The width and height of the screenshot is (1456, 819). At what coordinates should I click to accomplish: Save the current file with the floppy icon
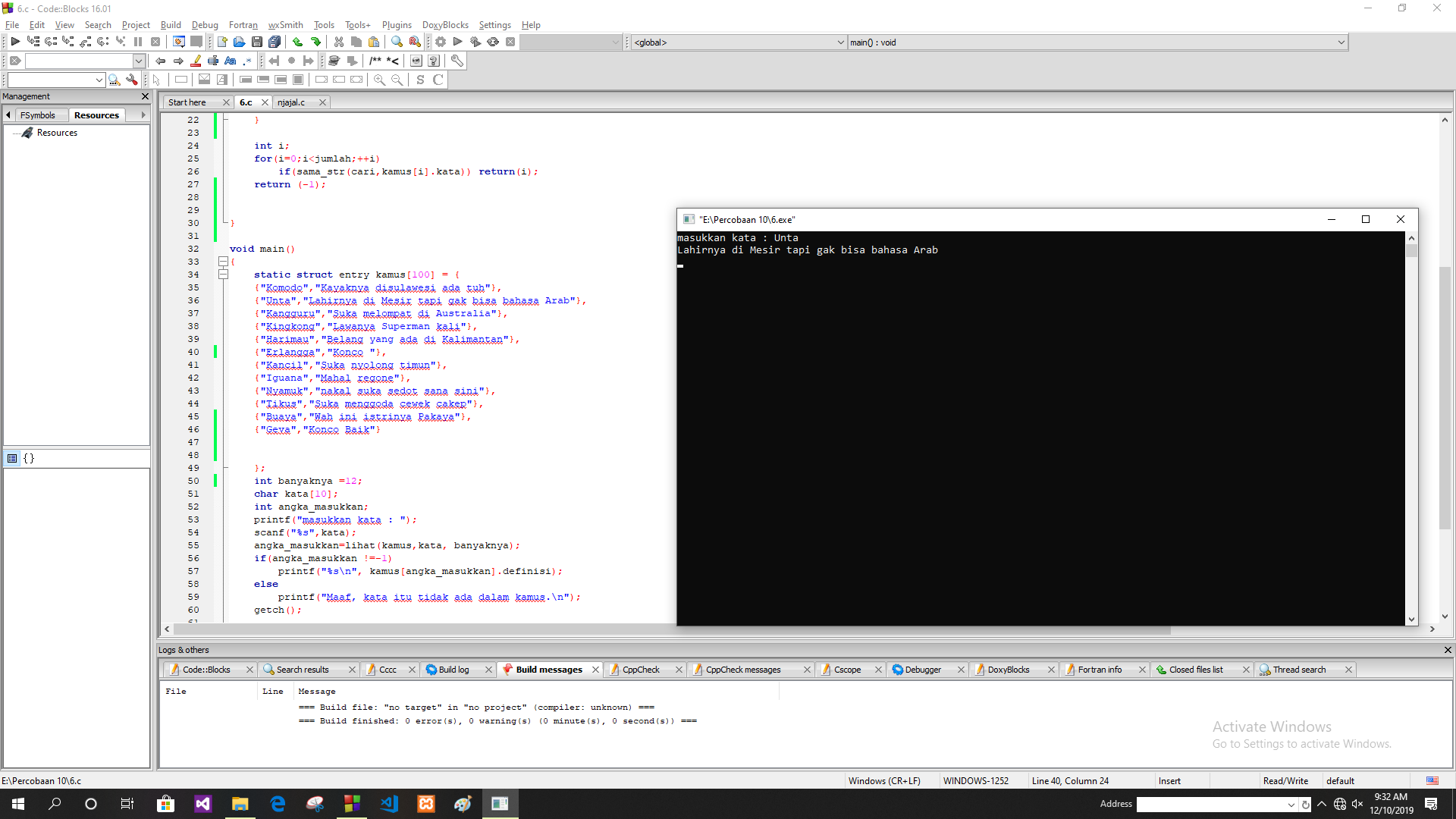coord(257,42)
